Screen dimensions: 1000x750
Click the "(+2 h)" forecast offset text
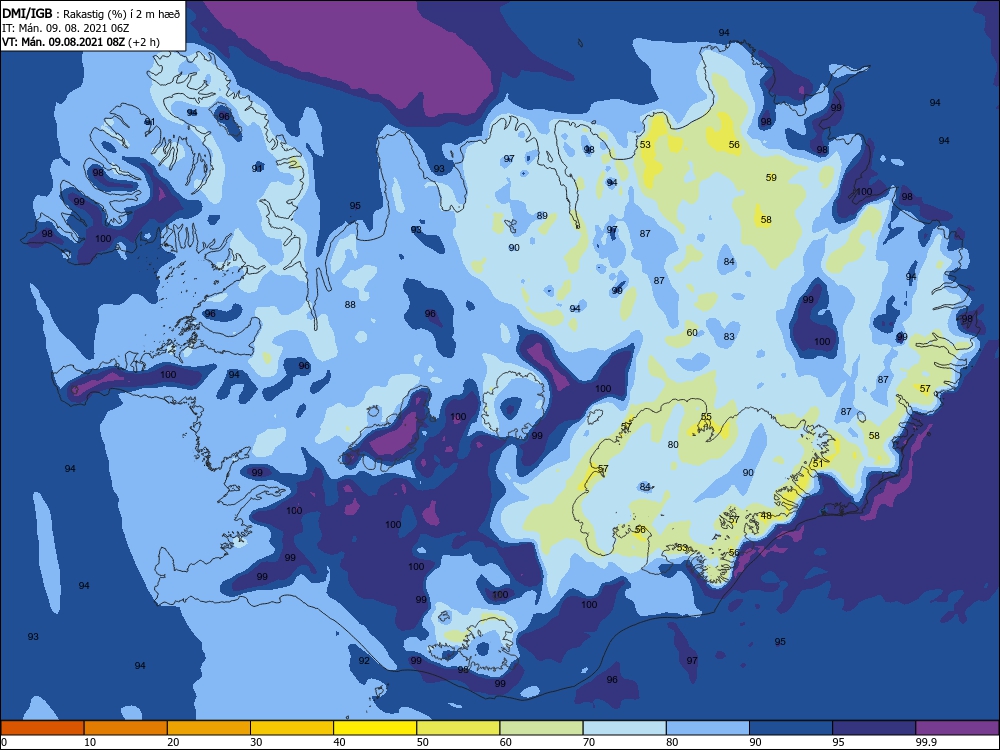pyautogui.click(x=144, y=42)
